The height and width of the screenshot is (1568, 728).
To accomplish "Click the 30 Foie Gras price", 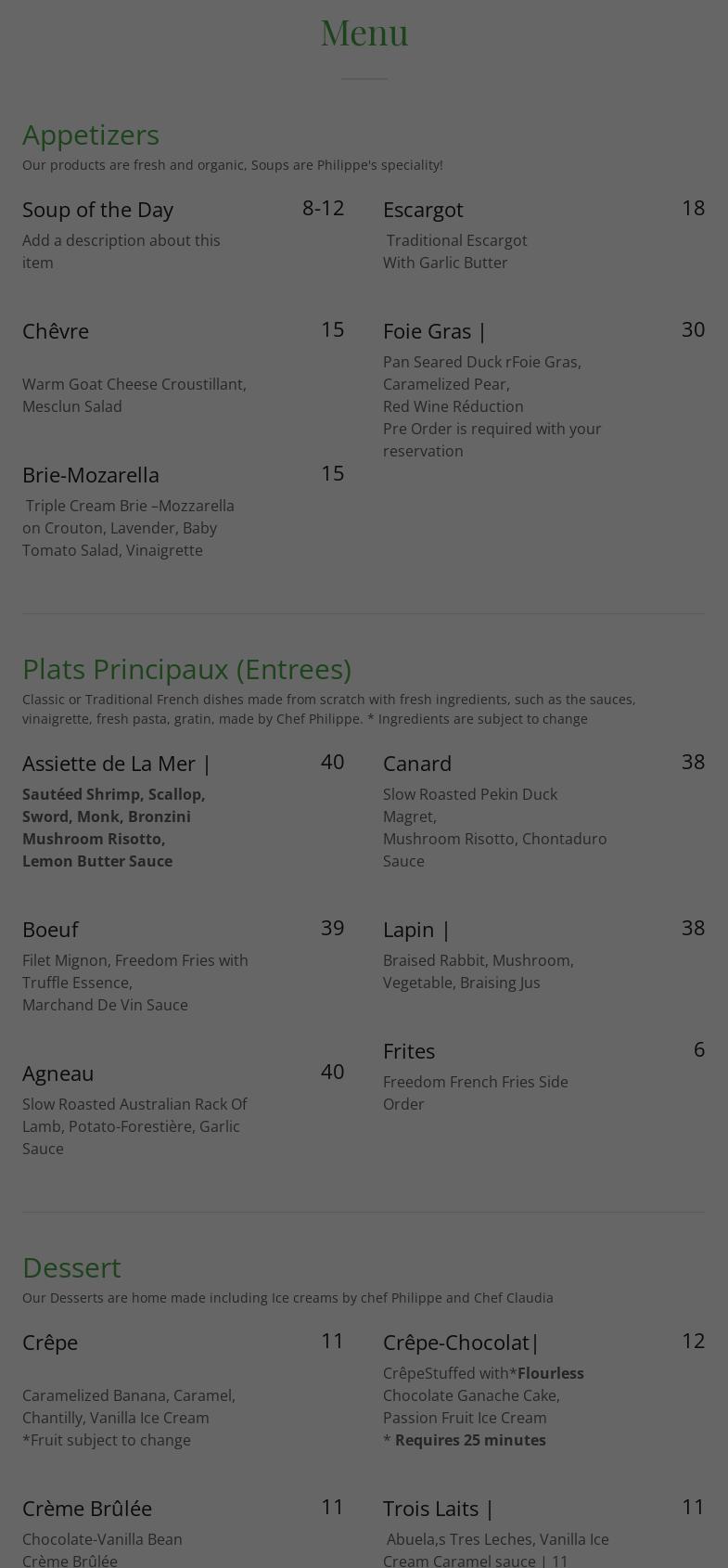I will pyautogui.click(x=693, y=329).
